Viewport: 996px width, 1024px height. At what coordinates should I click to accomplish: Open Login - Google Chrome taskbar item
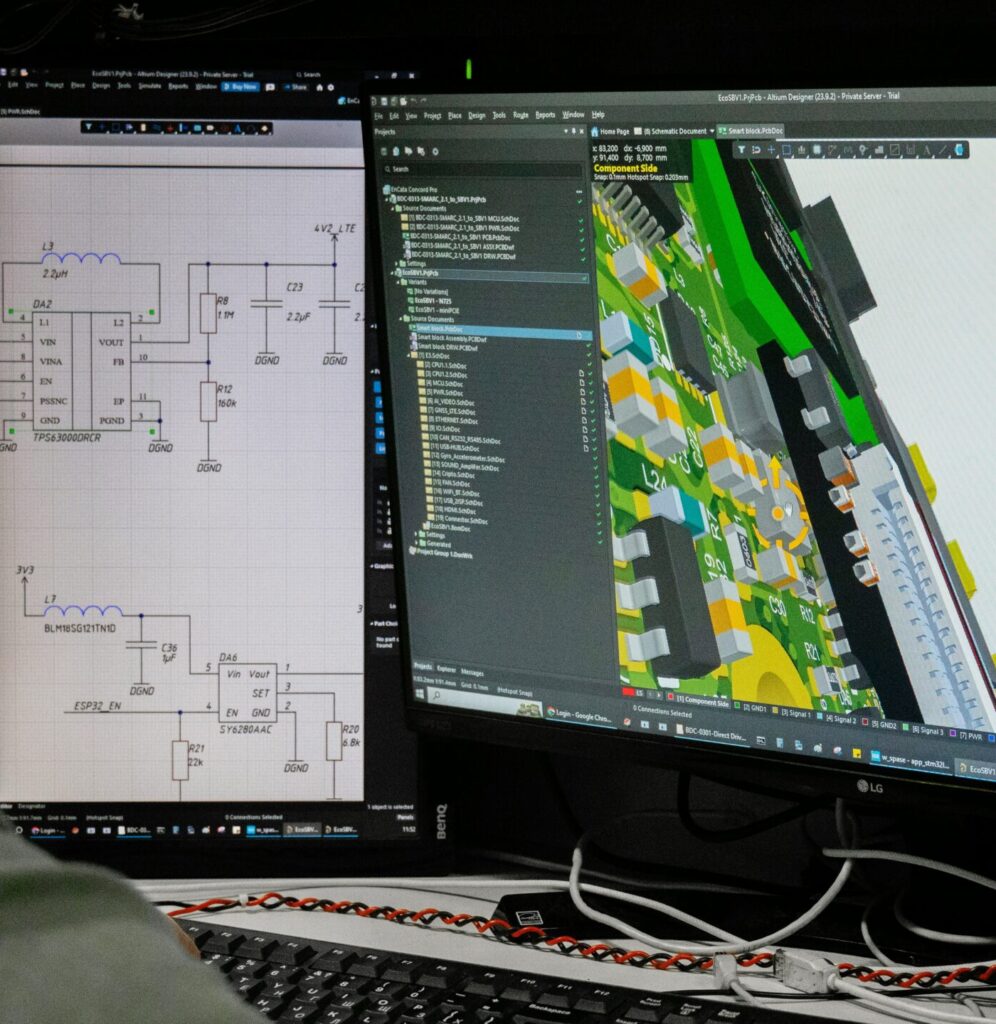click(579, 715)
